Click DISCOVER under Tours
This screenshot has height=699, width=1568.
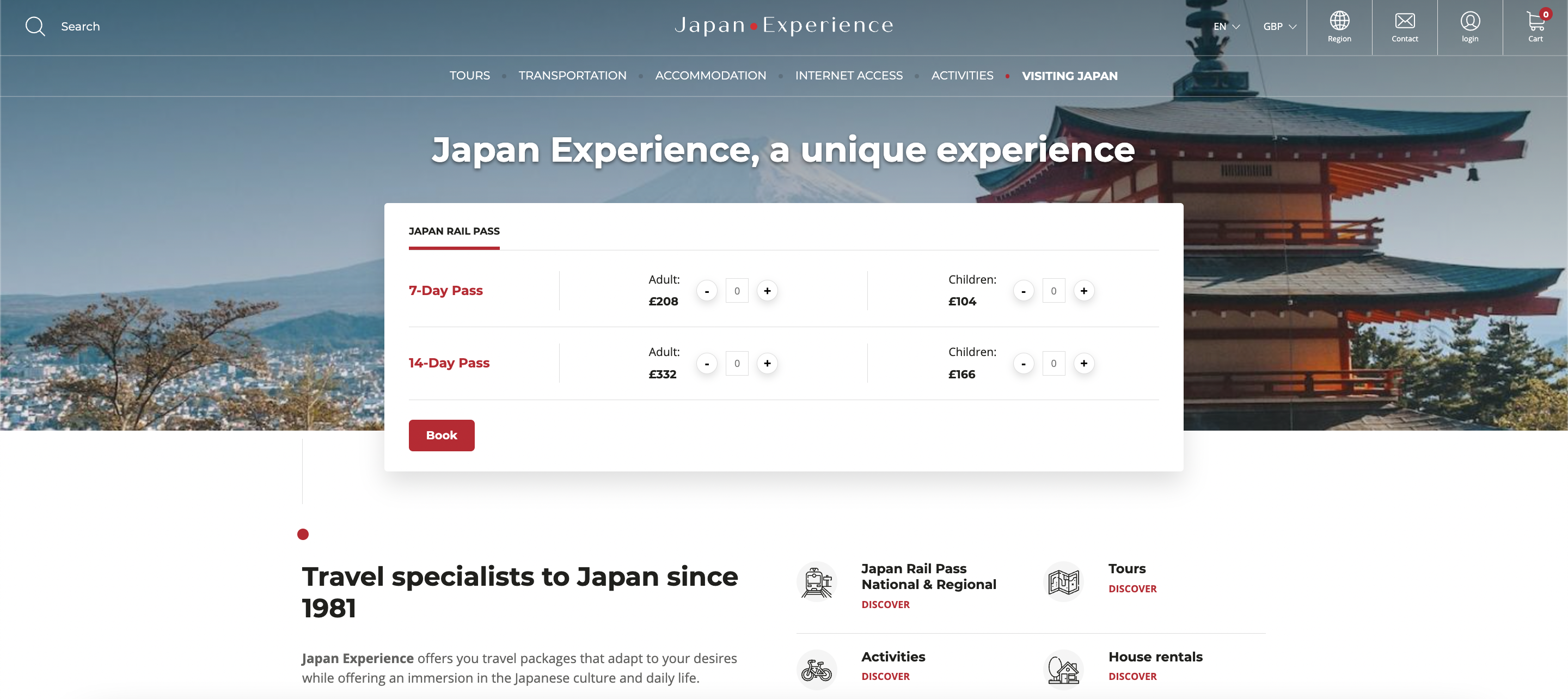[1132, 589]
